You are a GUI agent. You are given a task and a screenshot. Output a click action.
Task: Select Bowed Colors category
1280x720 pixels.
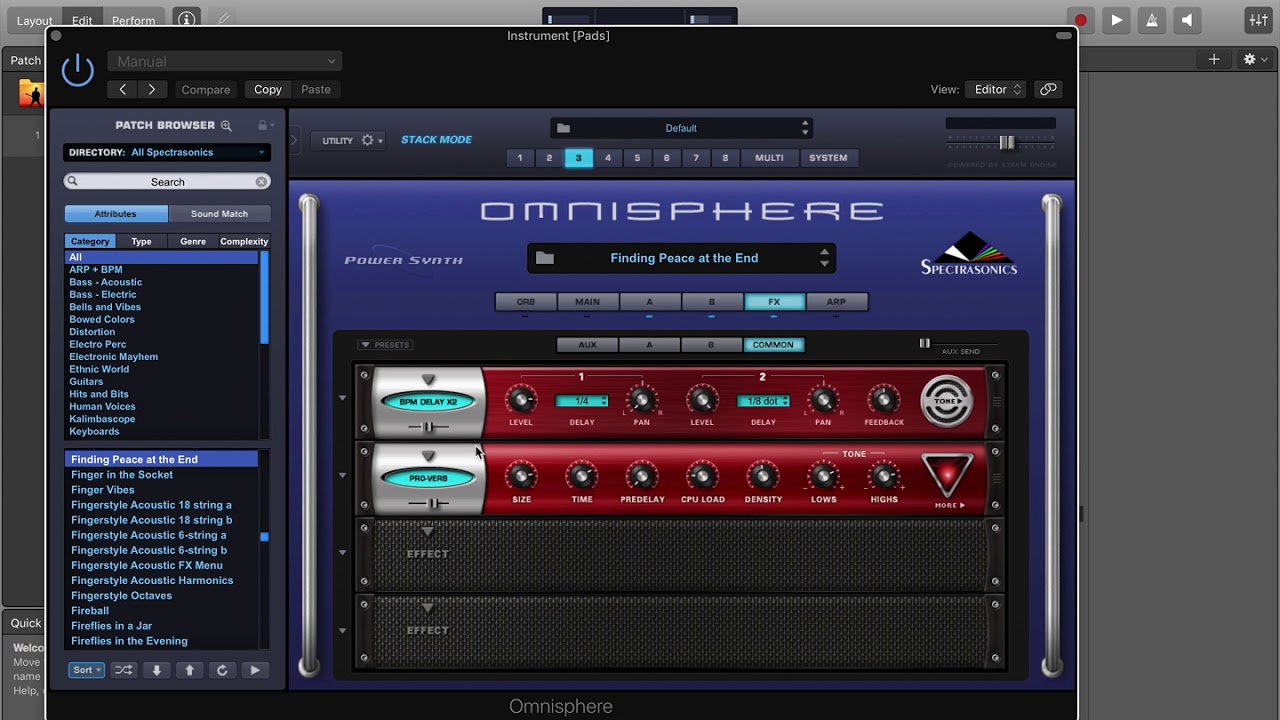[102, 319]
